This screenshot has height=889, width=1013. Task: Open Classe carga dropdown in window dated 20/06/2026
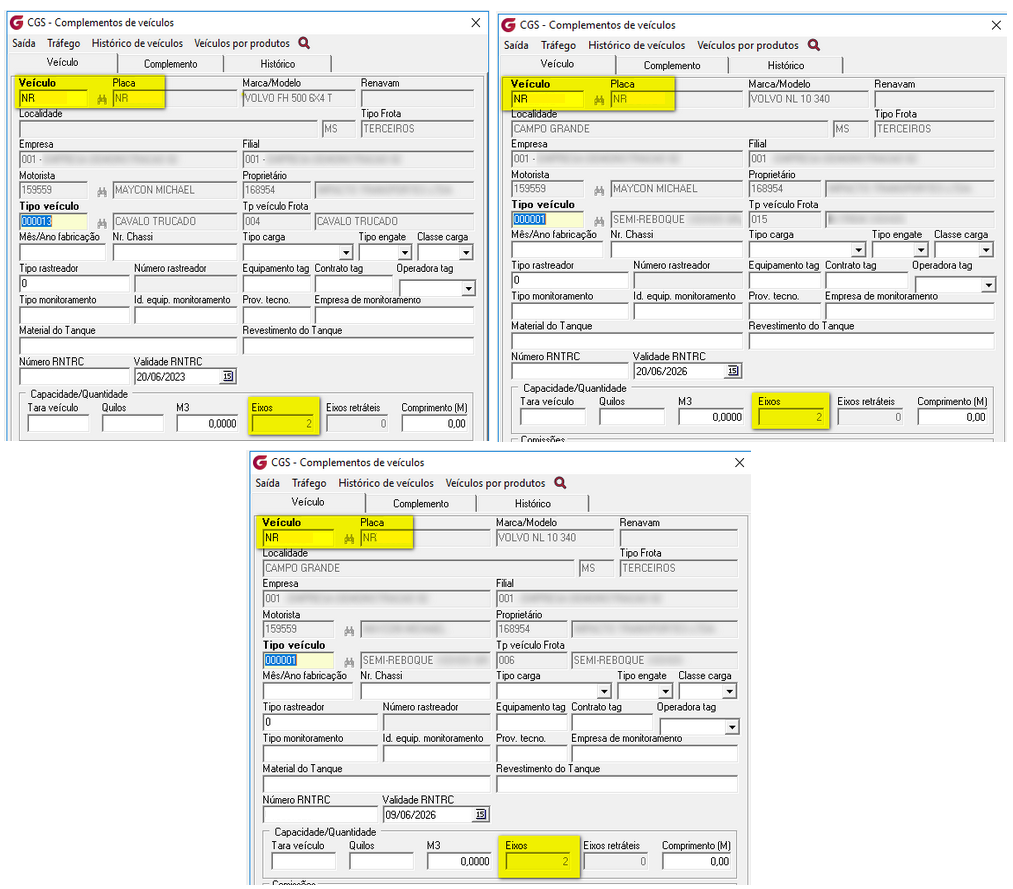987,250
